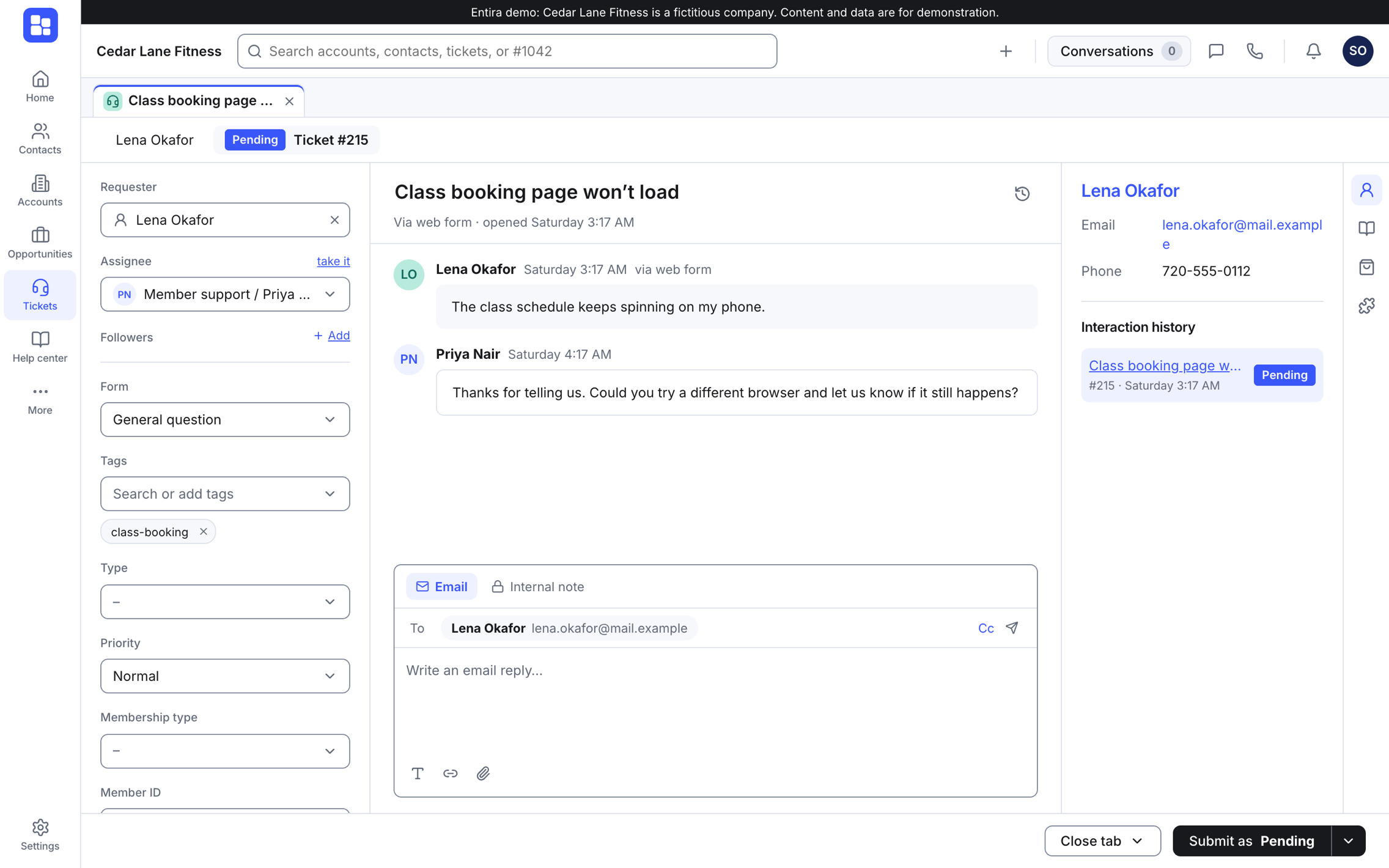Viewport: 1389px width, 868px height.
Task: Open the Form General question dropdown
Action: pyautogui.click(x=225, y=419)
